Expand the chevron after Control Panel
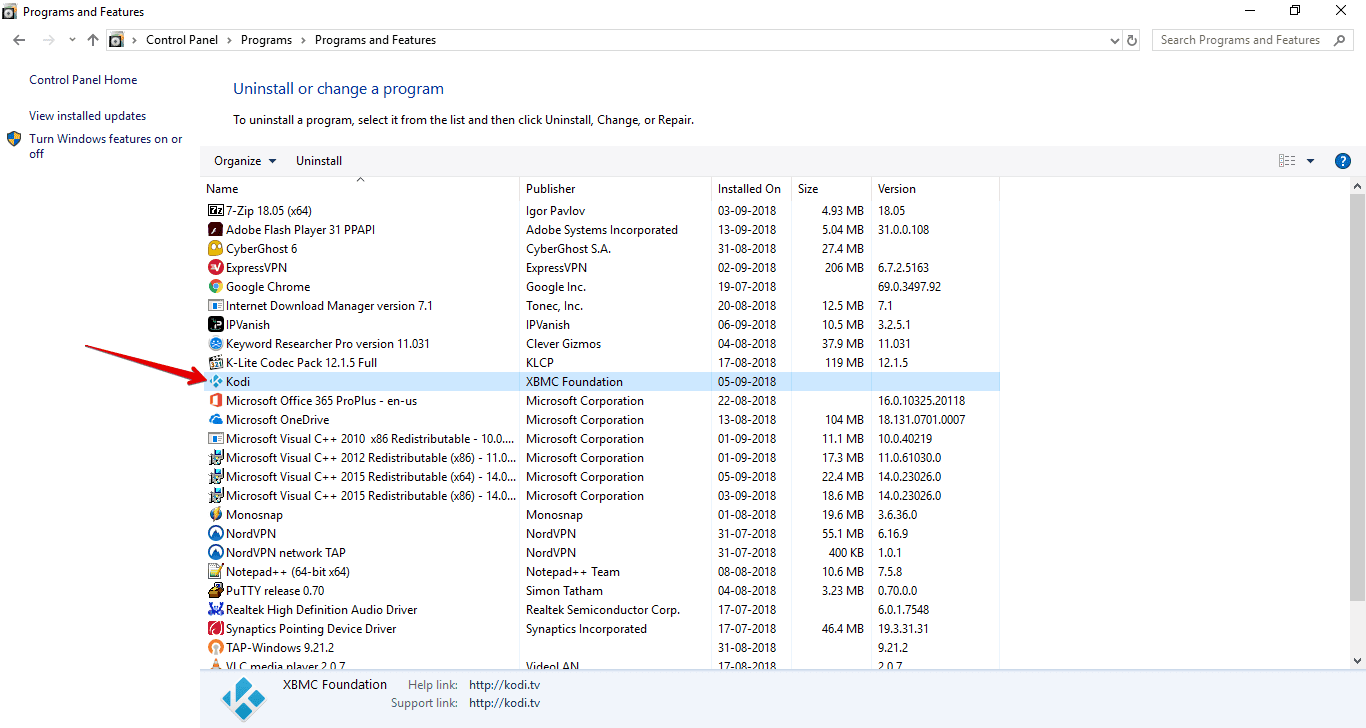 (x=229, y=40)
